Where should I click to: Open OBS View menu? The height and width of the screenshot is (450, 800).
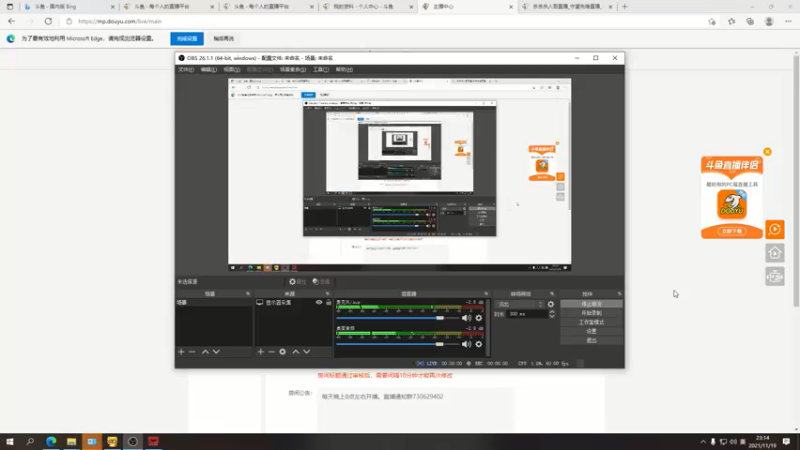click(x=231, y=69)
